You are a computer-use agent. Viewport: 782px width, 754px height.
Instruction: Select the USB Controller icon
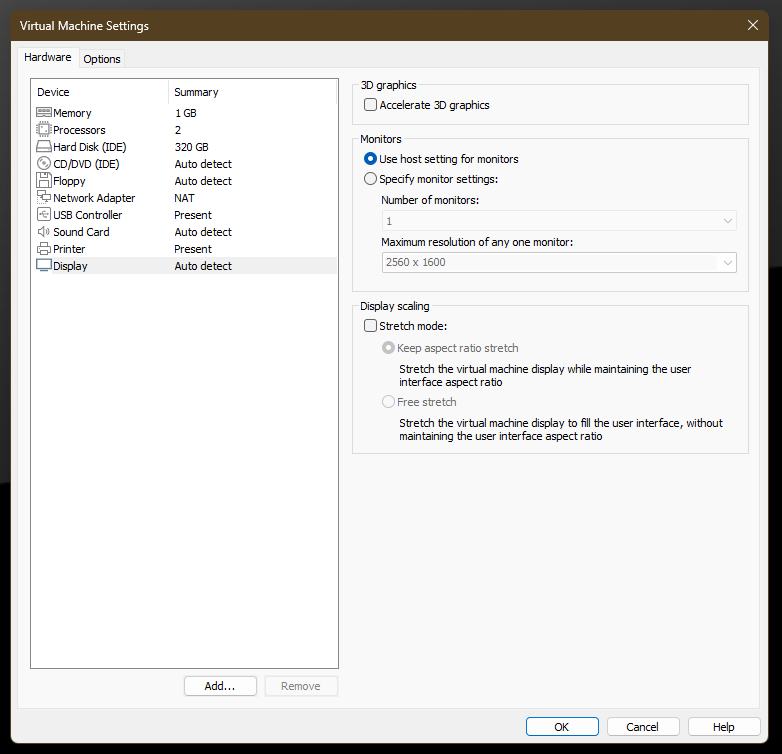click(44, 214)
